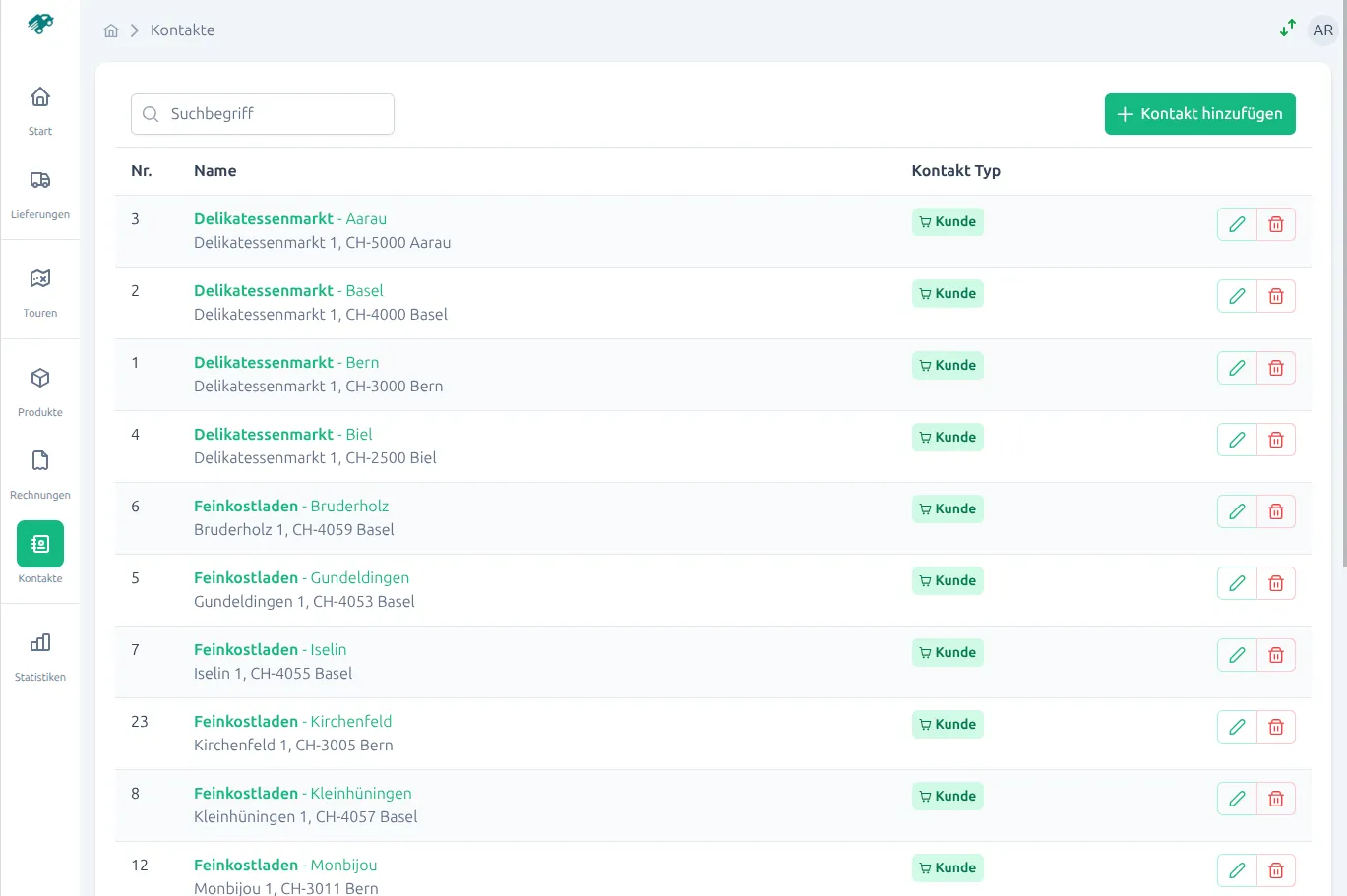This screenshot has height=896, width=1347.
Task: Open the edit pencil for Feinkostladen Kirchenfeld
Action: [x=1236, y=726]
